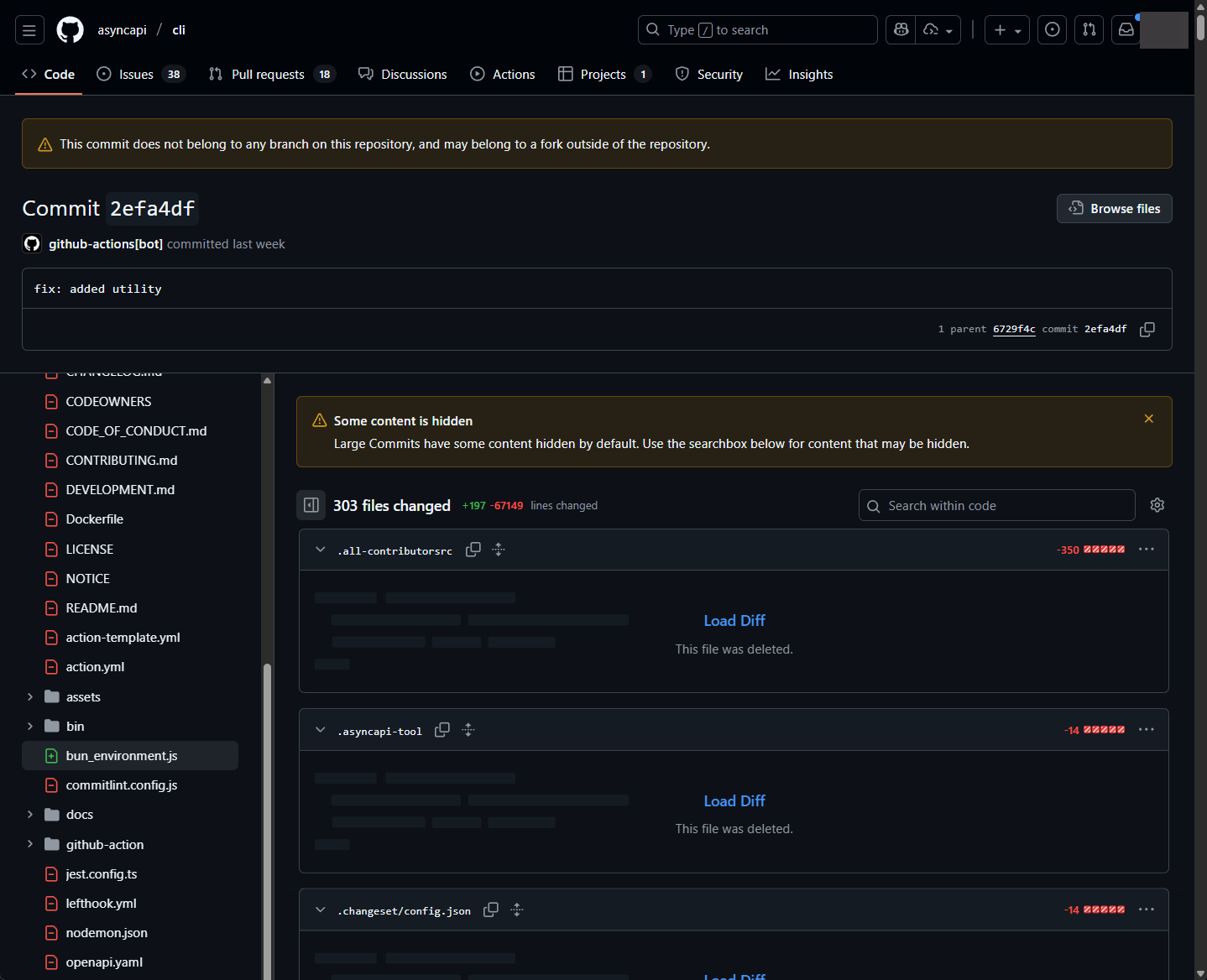Go to GitHub homepage via logo

tap(71, 30)
